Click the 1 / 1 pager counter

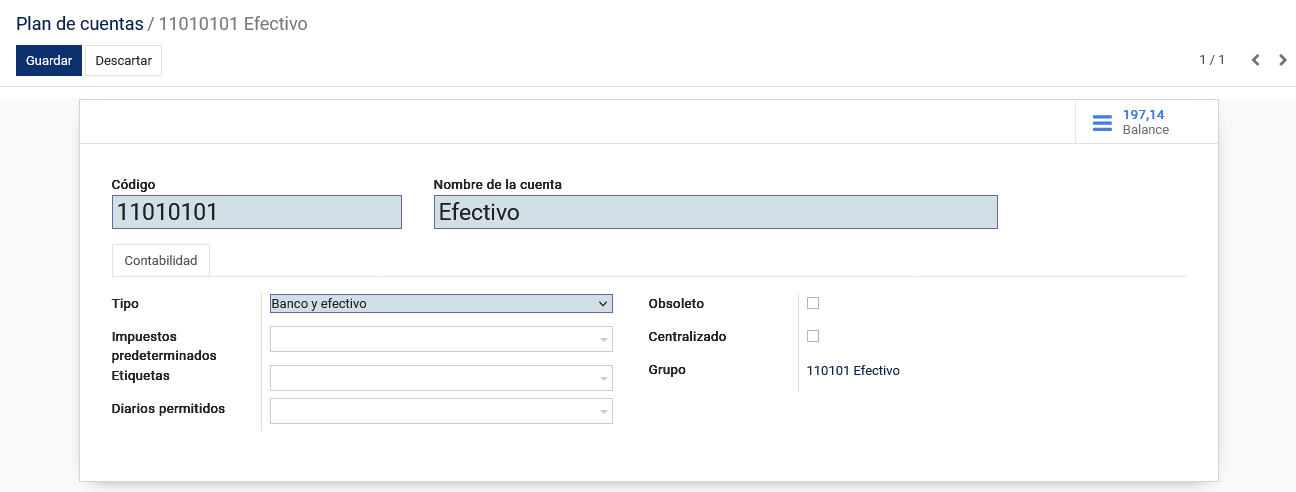pyautogui.click(x=1212, y=60)
